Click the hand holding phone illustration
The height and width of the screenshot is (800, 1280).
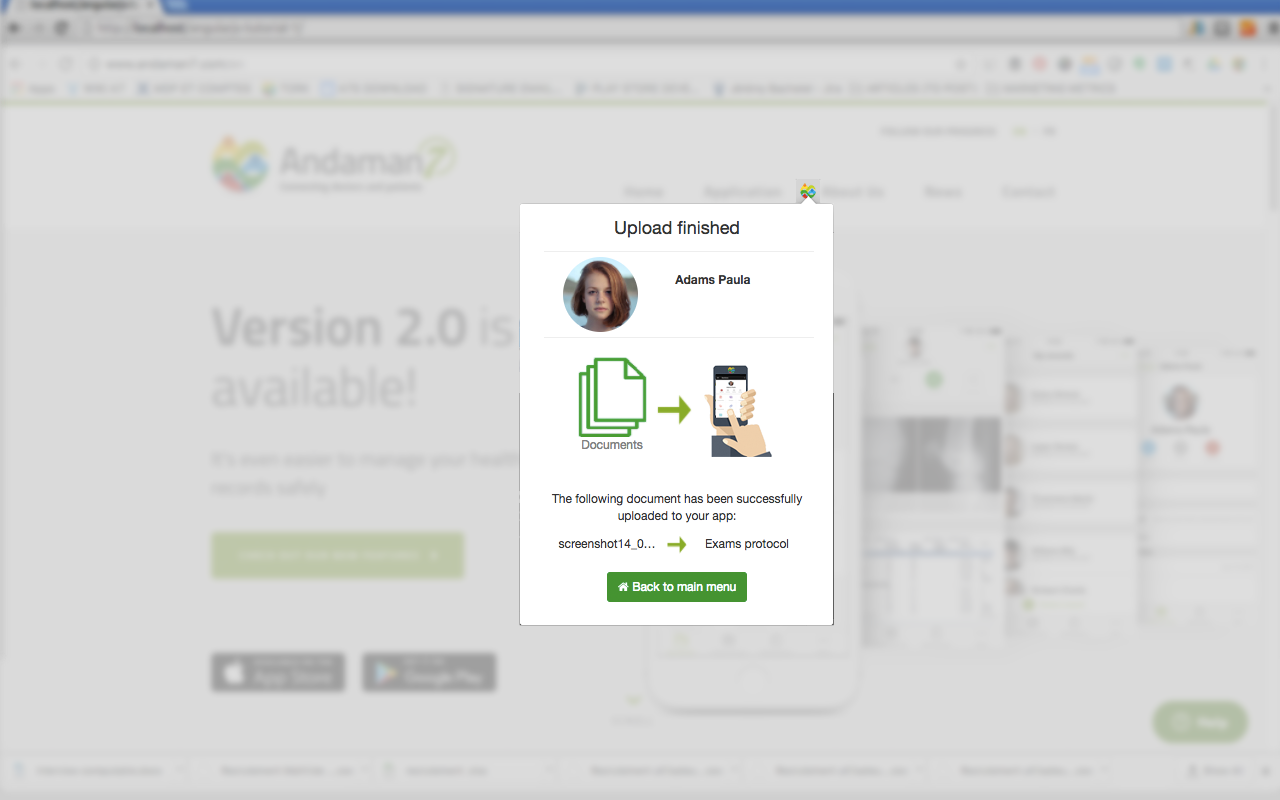[737, 411]
